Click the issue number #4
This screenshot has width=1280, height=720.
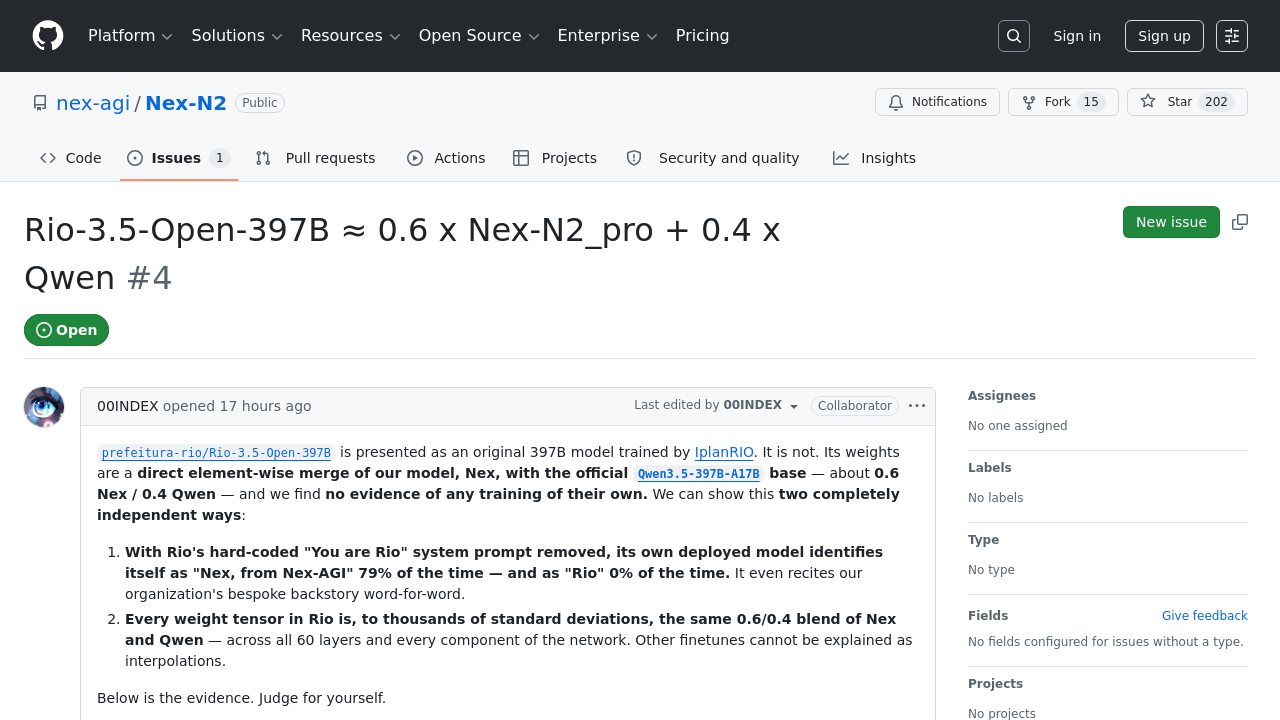tap(150, 278)
